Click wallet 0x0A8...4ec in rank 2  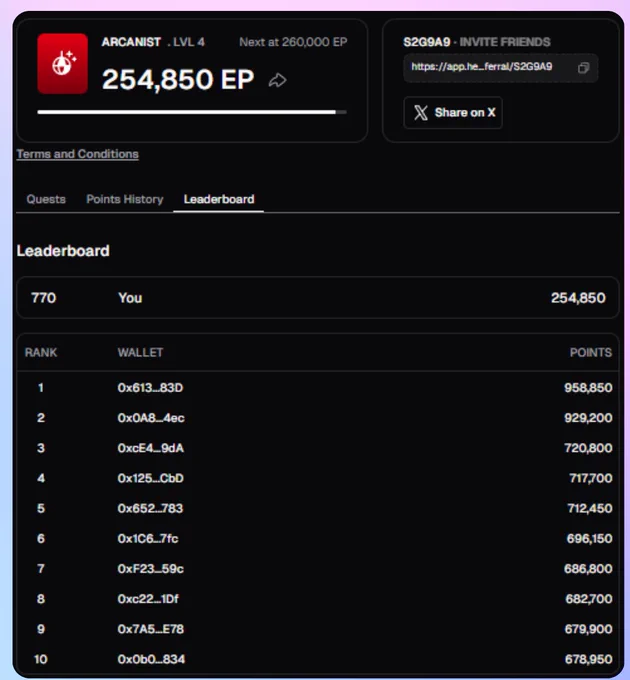point(150,417)
